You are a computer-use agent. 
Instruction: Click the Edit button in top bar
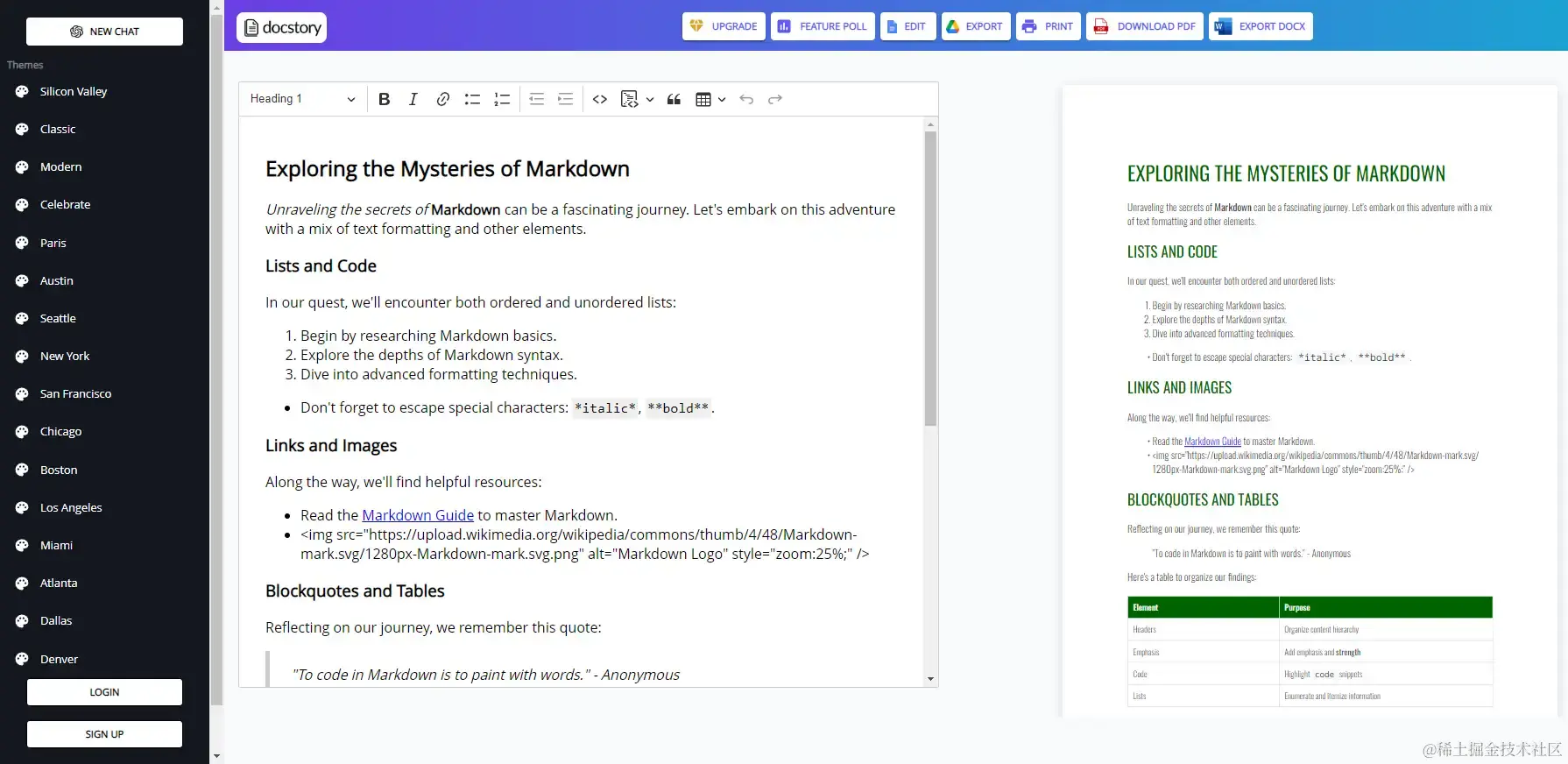(908, 26)
